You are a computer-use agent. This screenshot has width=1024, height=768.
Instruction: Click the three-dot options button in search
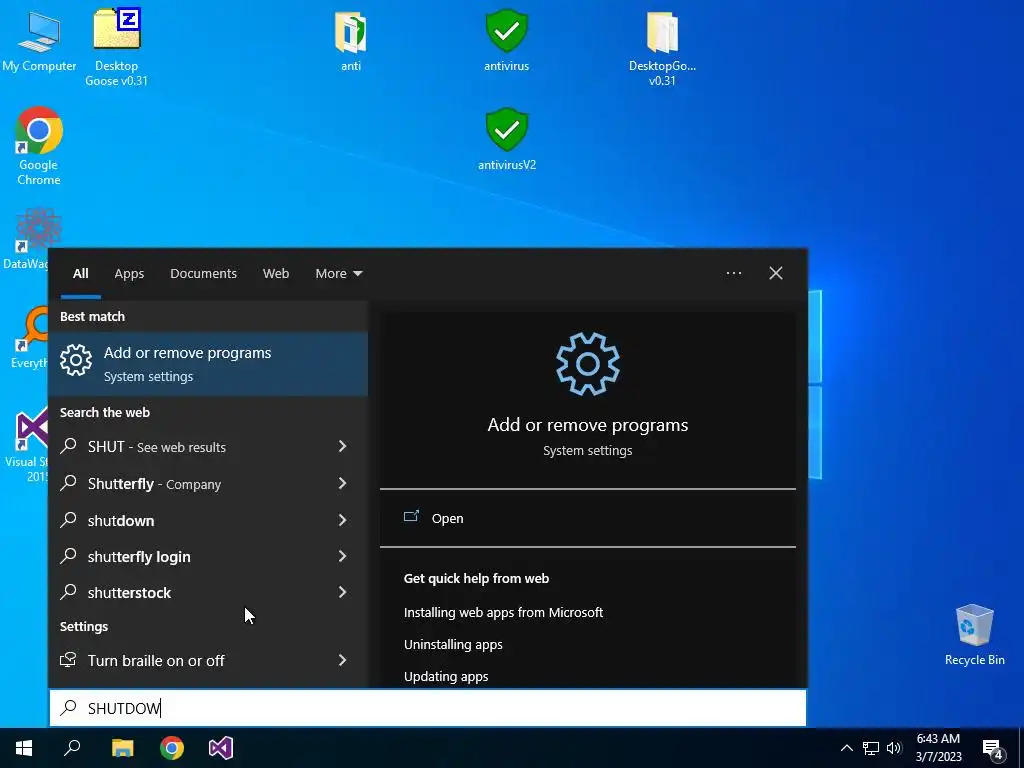734,273
